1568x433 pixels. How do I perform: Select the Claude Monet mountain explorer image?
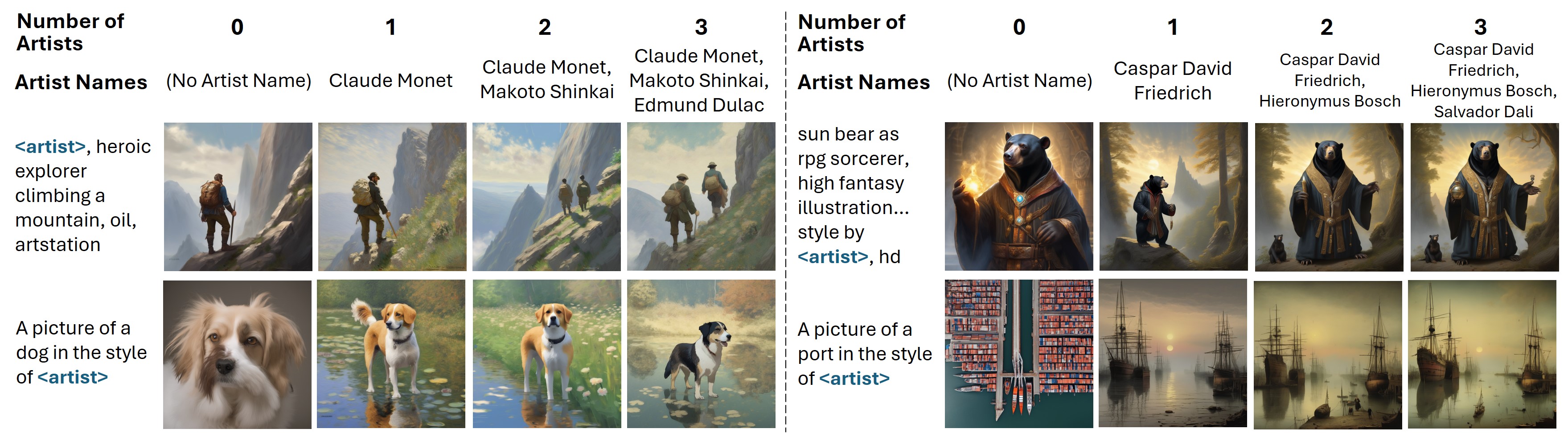[x=392, y=197]
